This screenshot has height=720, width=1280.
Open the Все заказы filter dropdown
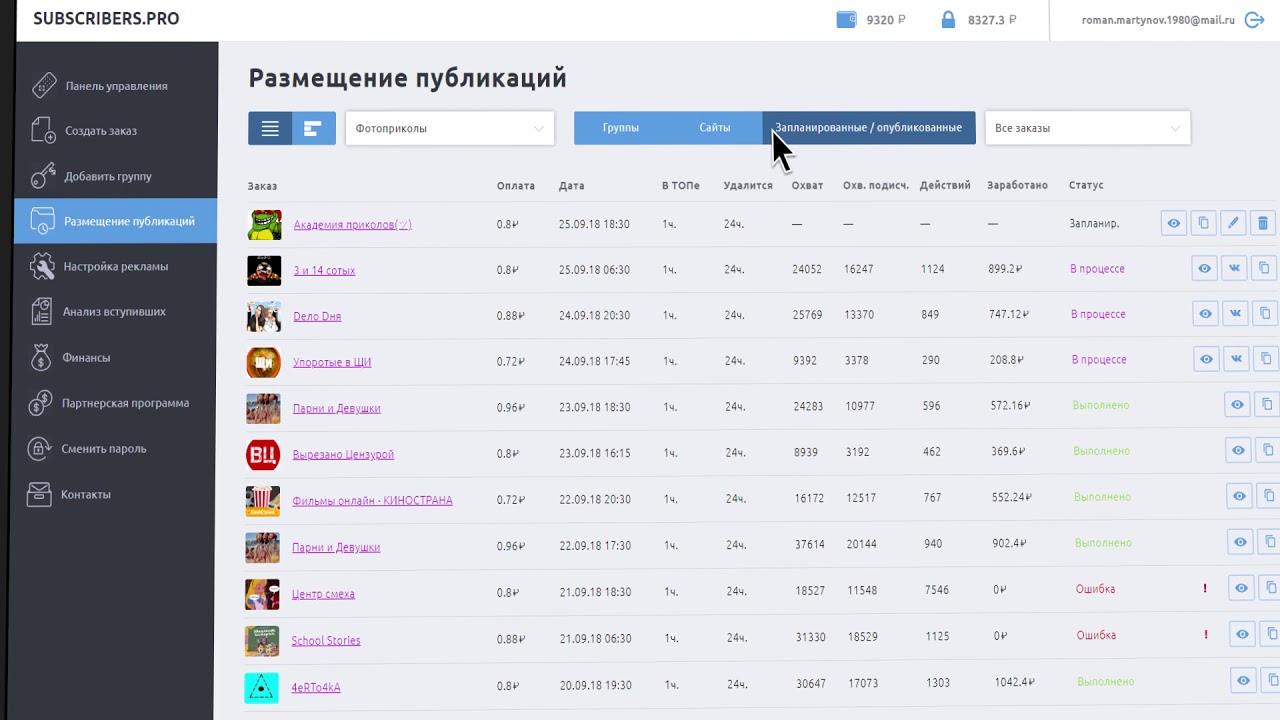click(x=1088, y=128)
